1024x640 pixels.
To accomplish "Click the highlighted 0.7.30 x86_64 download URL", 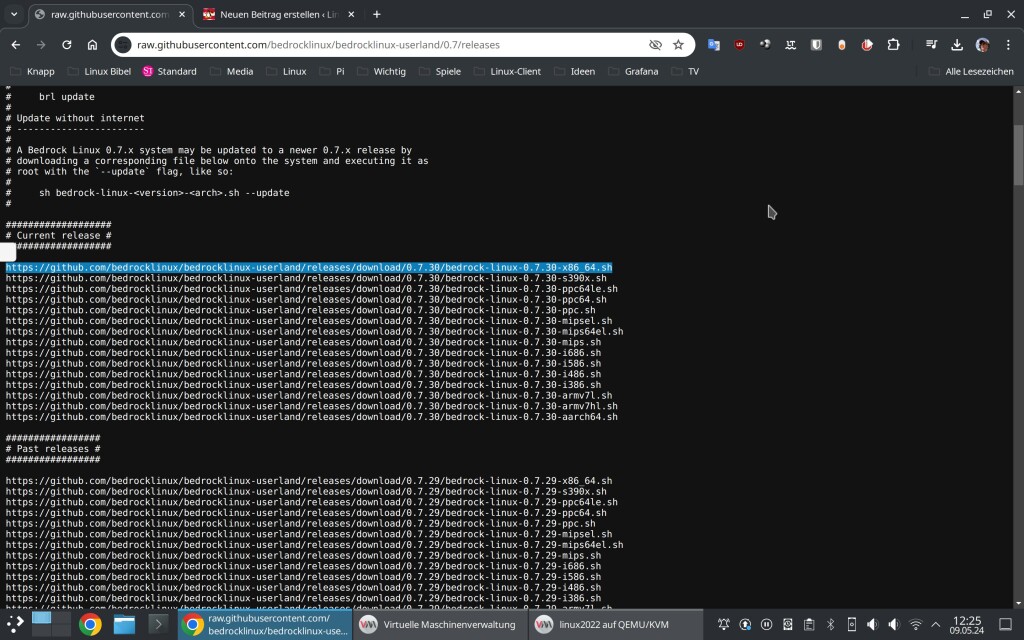I will [x=309, y=267].
